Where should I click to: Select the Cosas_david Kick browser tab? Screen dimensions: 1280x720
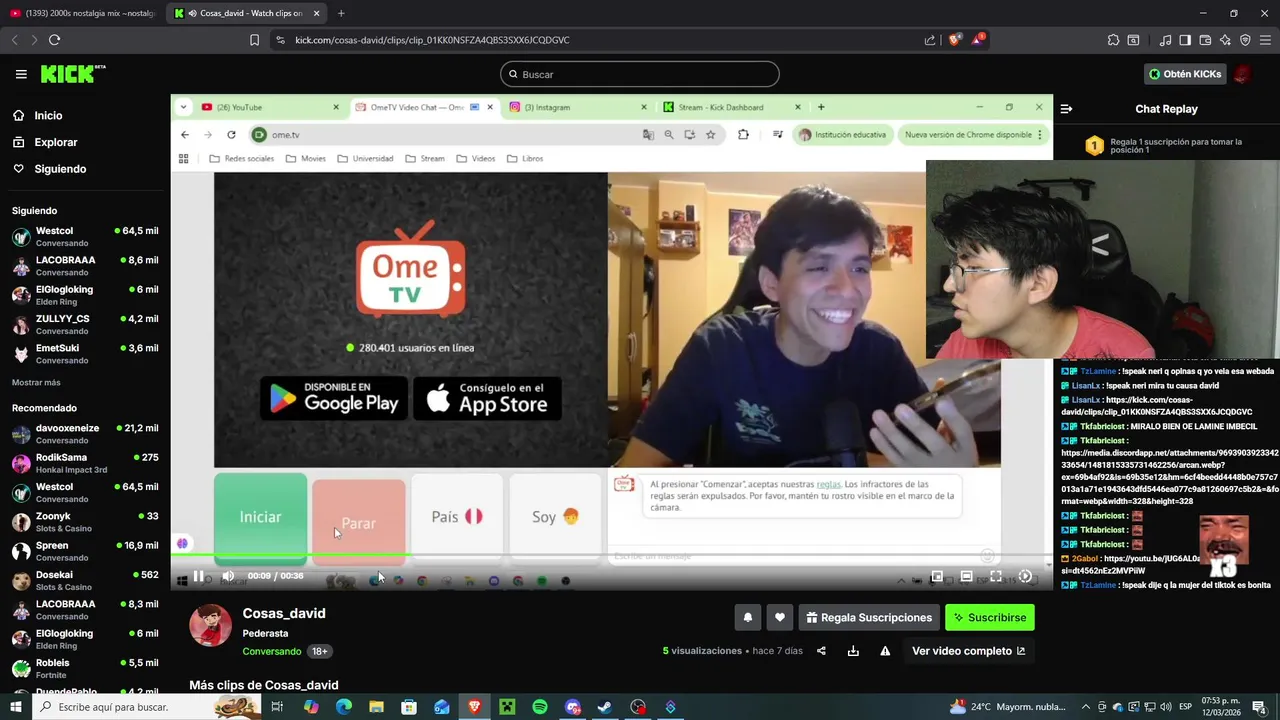(245, 13)
